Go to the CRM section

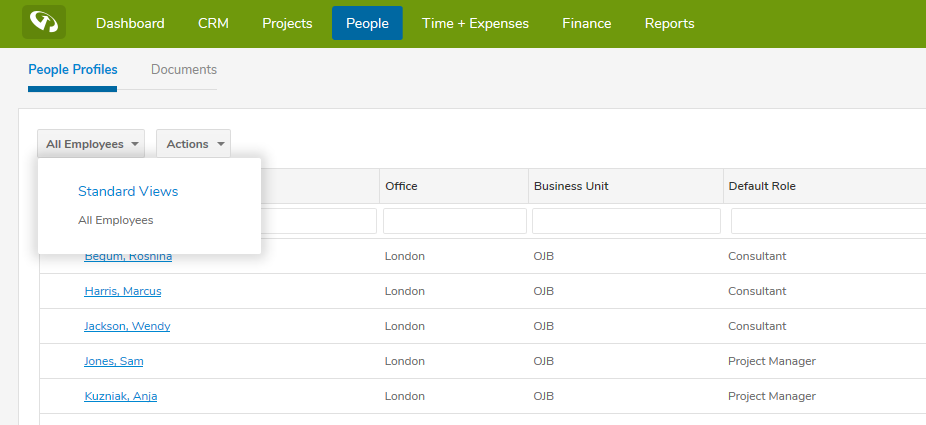click(x=213, y=23)
